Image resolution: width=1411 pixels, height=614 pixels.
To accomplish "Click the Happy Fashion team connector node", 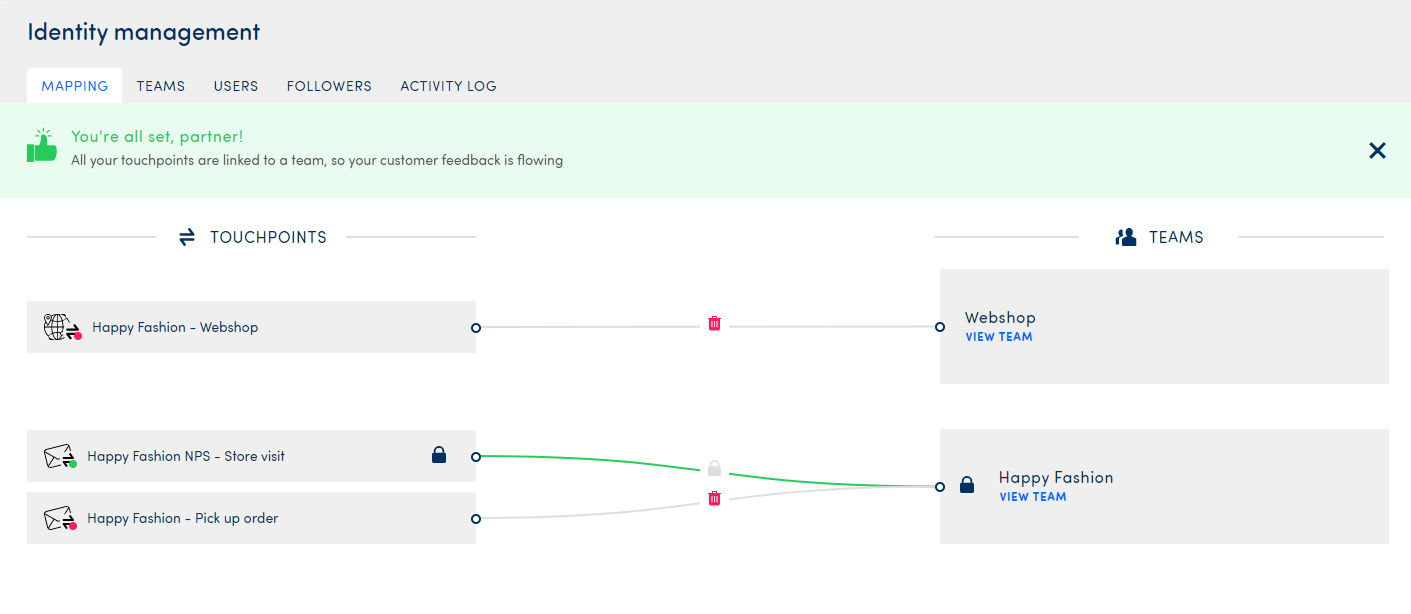I will tap(940, 487).
